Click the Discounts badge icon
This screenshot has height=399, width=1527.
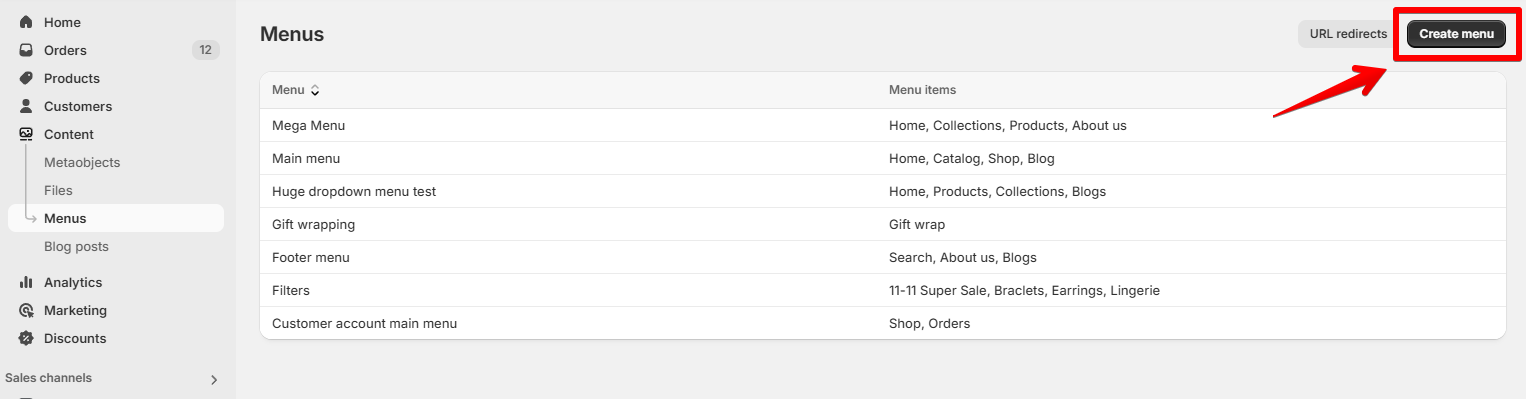(x=26, y=338)
